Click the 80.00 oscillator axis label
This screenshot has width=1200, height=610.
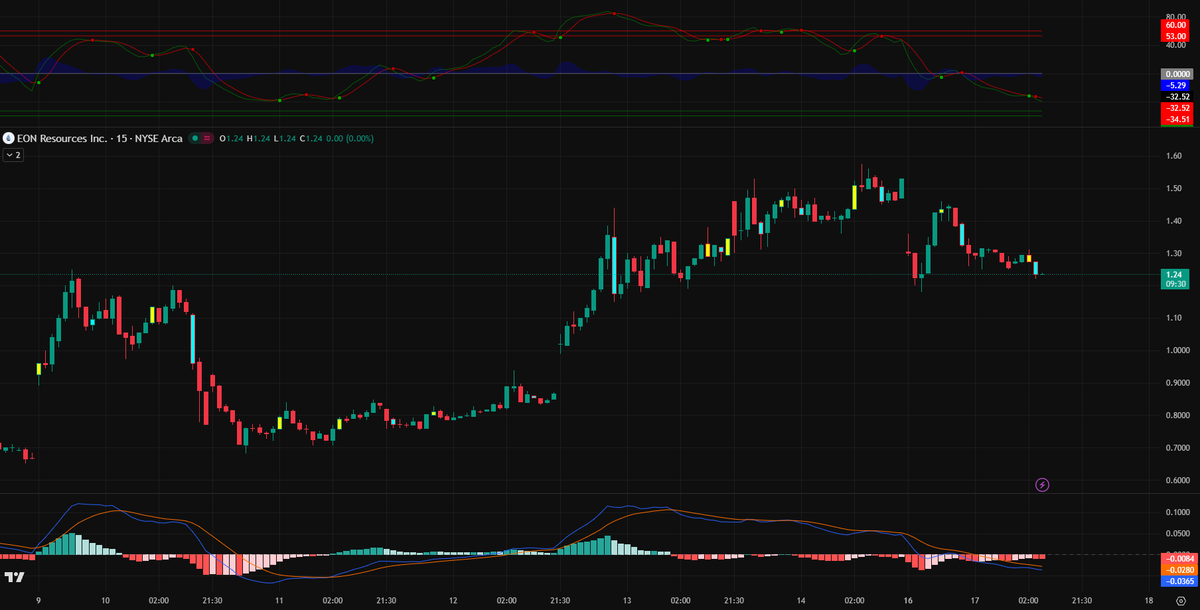click(x=1176, y=18)
